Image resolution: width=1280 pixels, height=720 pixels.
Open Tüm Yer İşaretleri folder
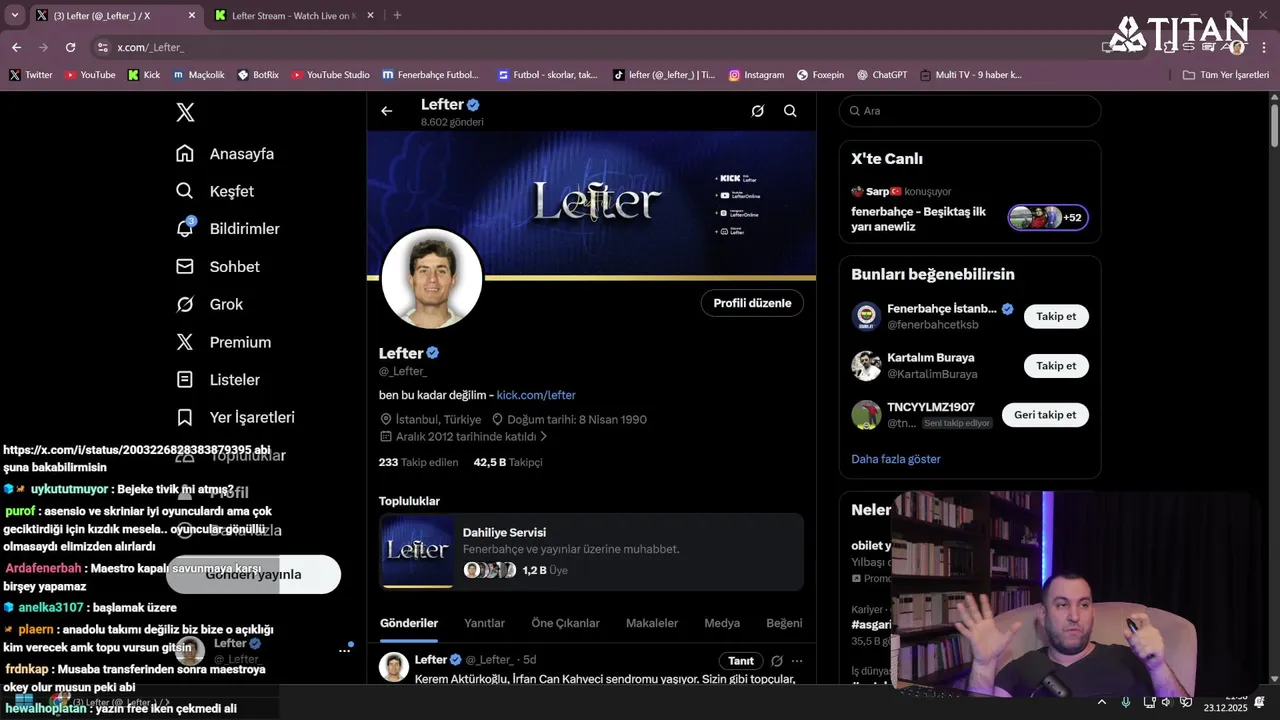tap(1226, 75)
